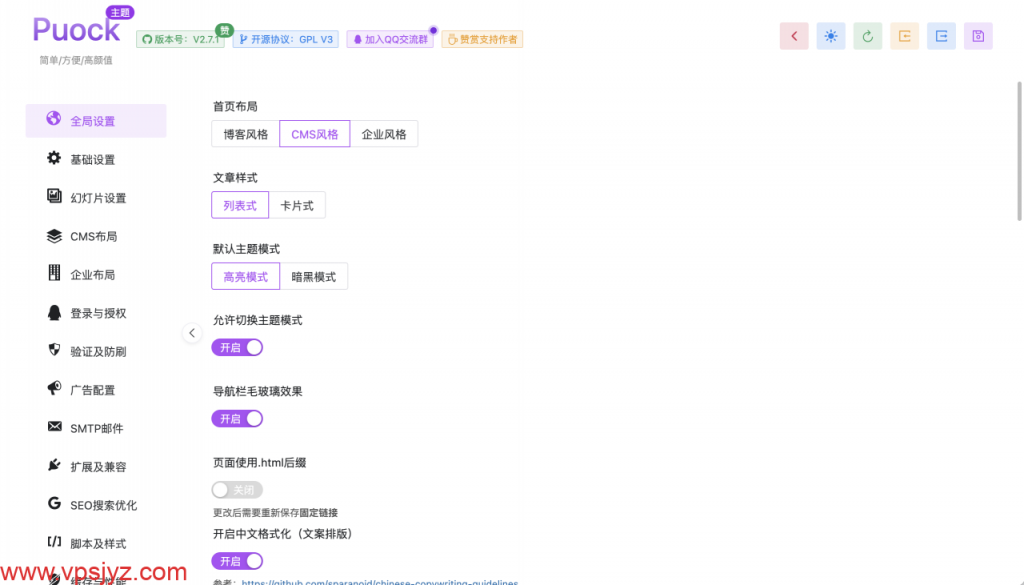Click the sun theme-mode icon

[x=831, y=36]
